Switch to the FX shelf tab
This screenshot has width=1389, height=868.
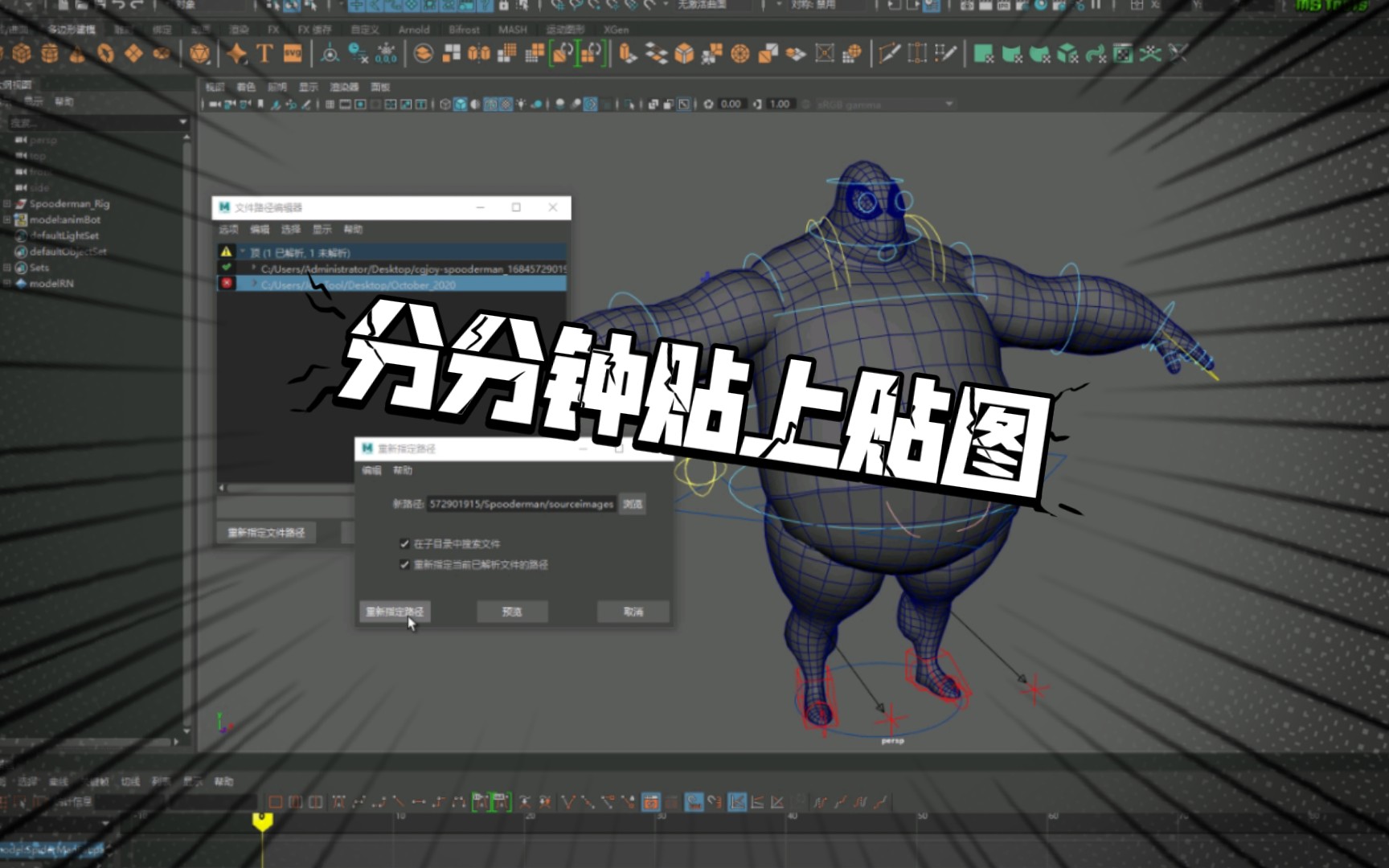[x=273, y=30]
